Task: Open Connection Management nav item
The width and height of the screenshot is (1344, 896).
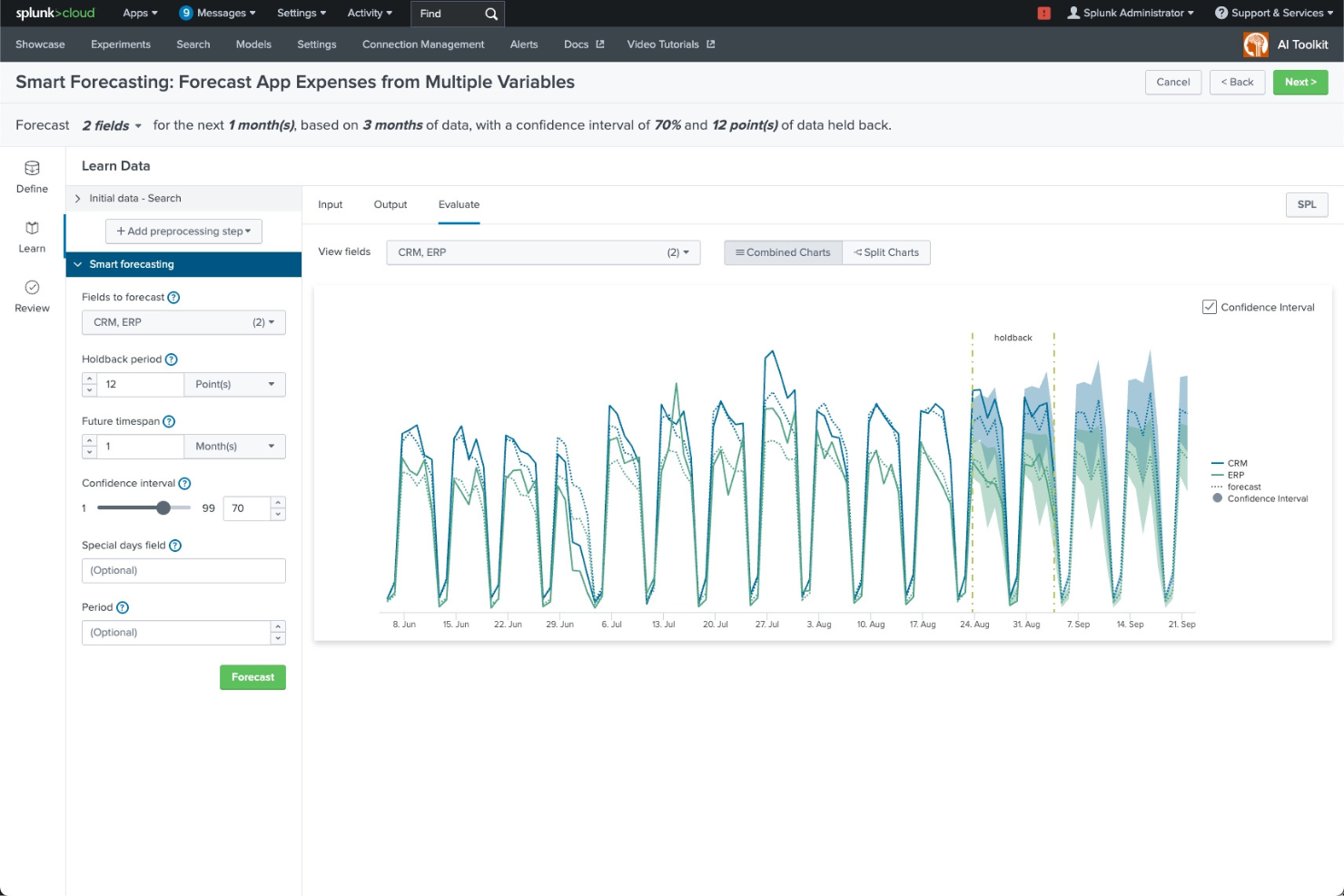Action: (423, 44)
